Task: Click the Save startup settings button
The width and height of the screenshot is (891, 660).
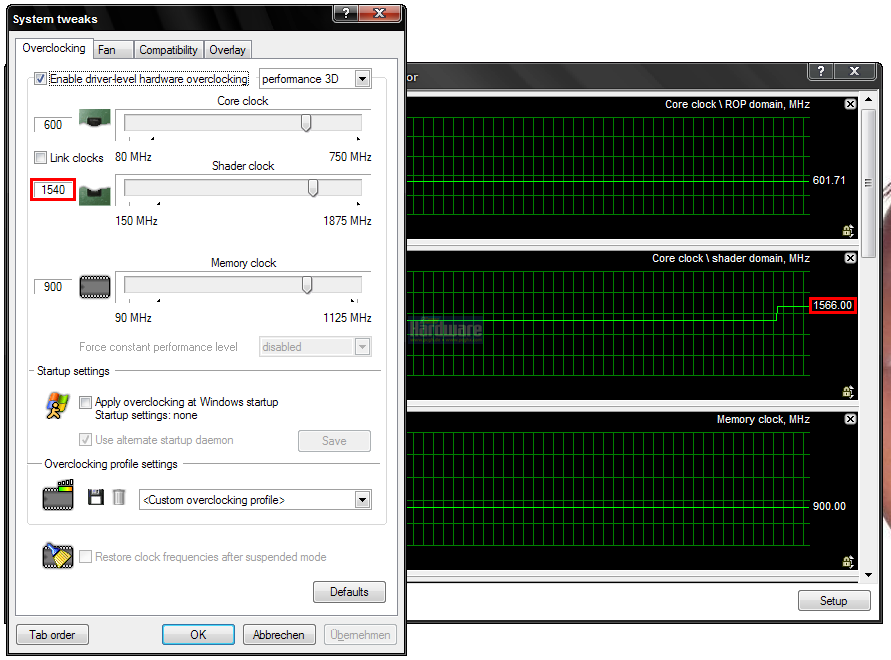Action: 334,441
